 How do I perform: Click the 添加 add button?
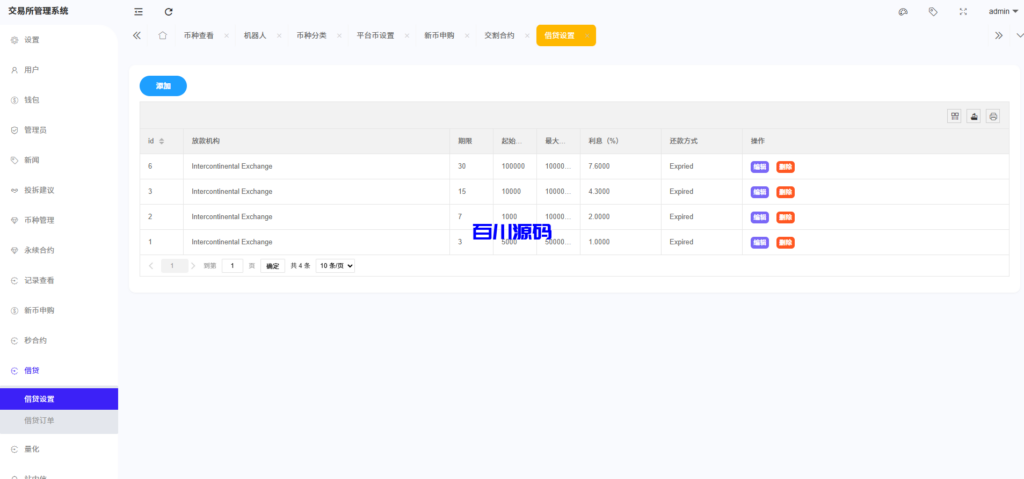tap(163, 86)
